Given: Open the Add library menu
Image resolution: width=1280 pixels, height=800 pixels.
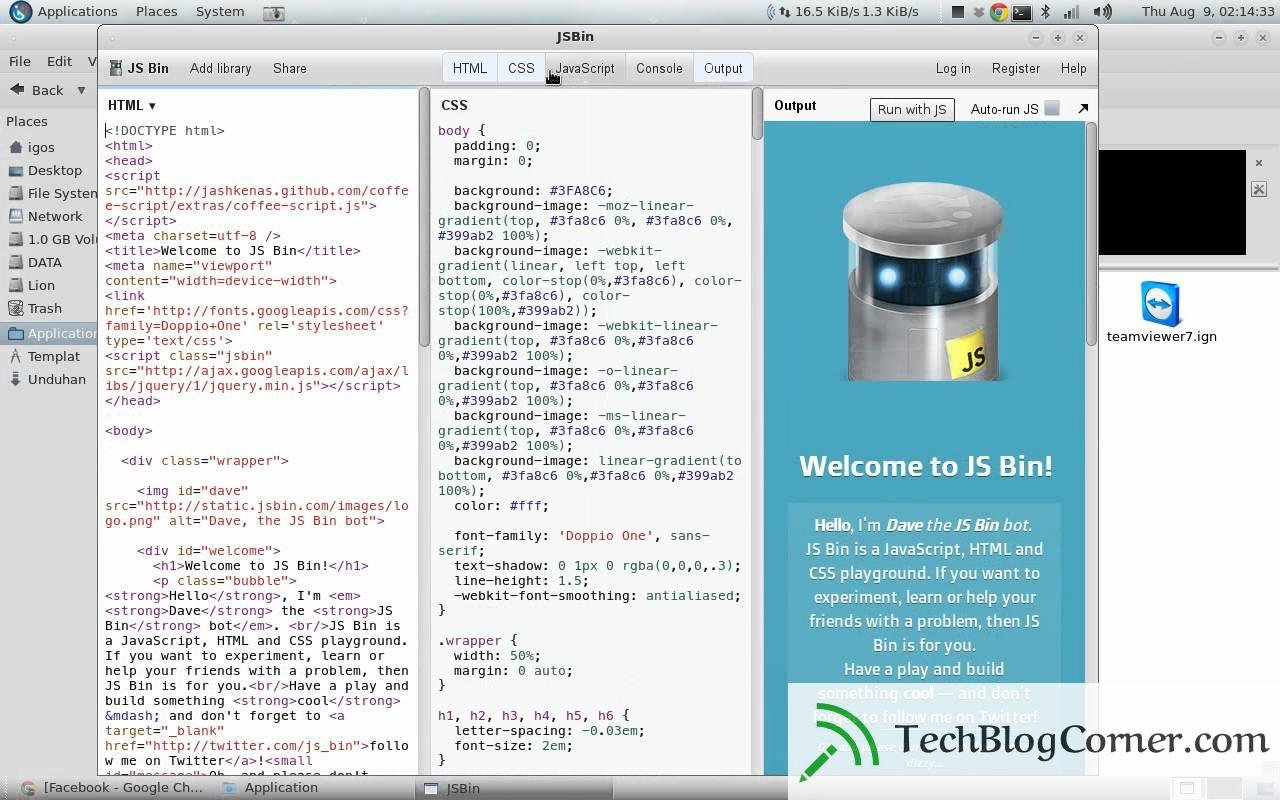Looking at the screenshot, I should click(220, 68).
